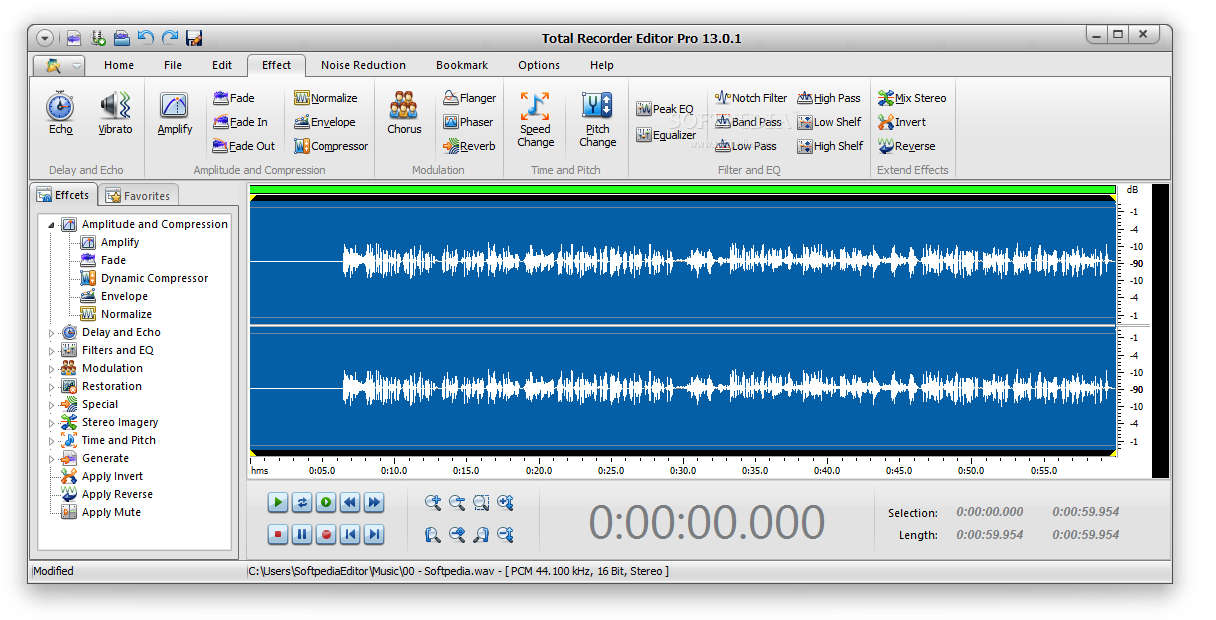Apply the Low Pass filter
This screenshot has height=620, width=1216.
pos(745,146)
